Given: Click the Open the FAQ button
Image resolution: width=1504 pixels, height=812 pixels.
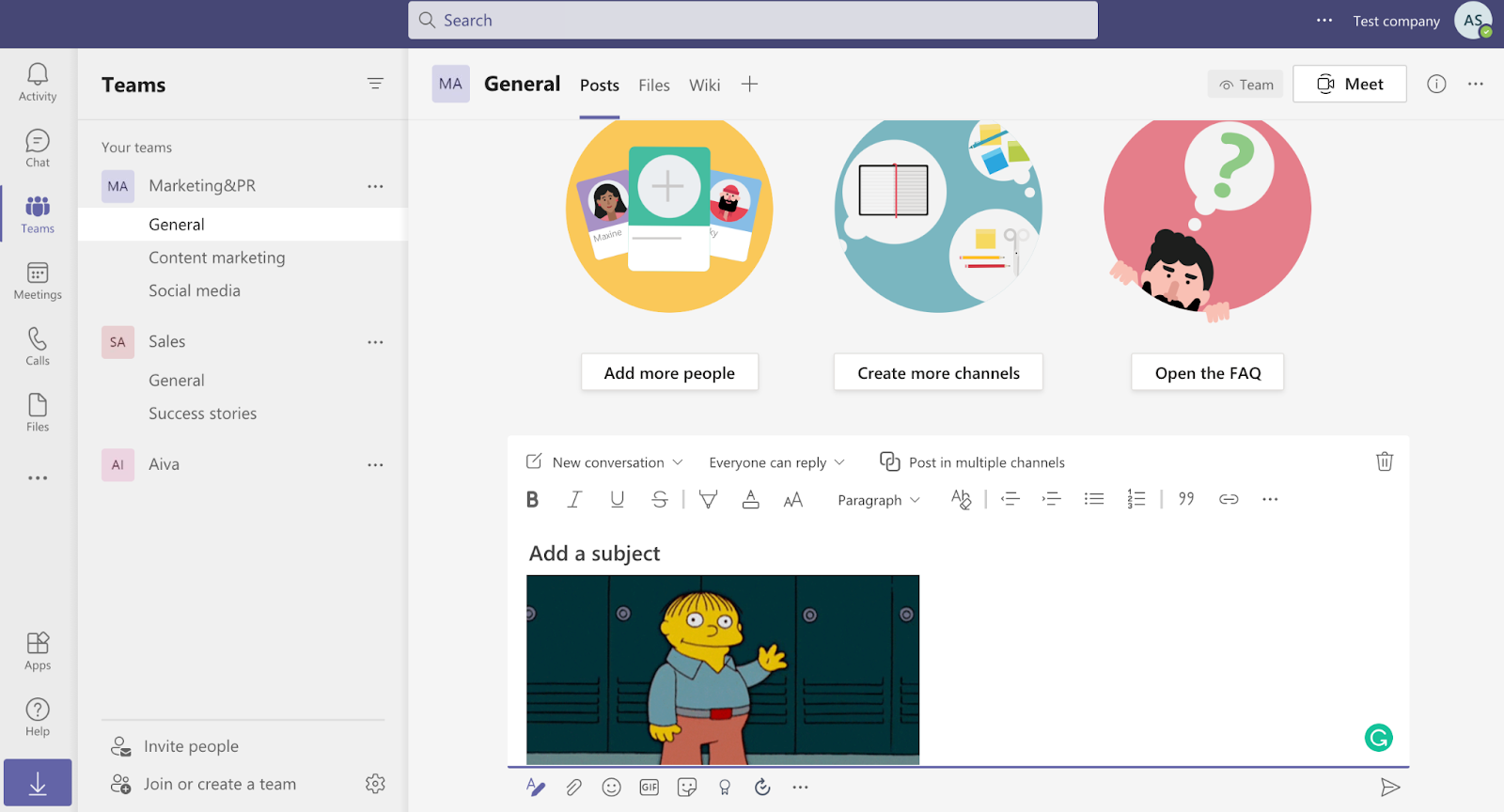Looking at the screenshot, I should [x=1208, y=373].
